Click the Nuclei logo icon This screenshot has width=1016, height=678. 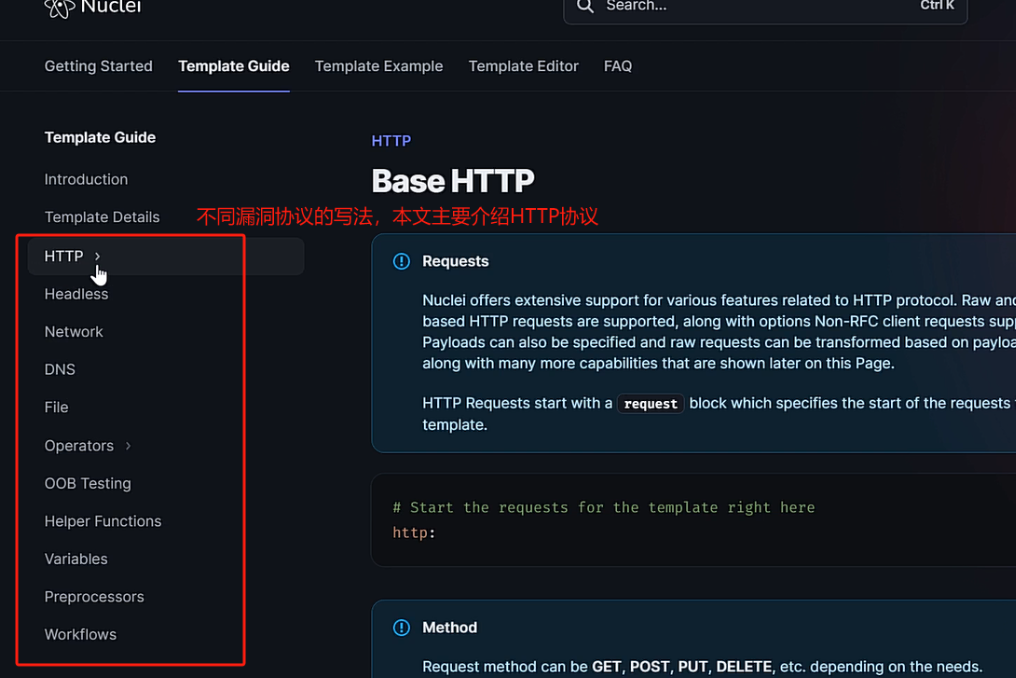click(x=60, y=8)
